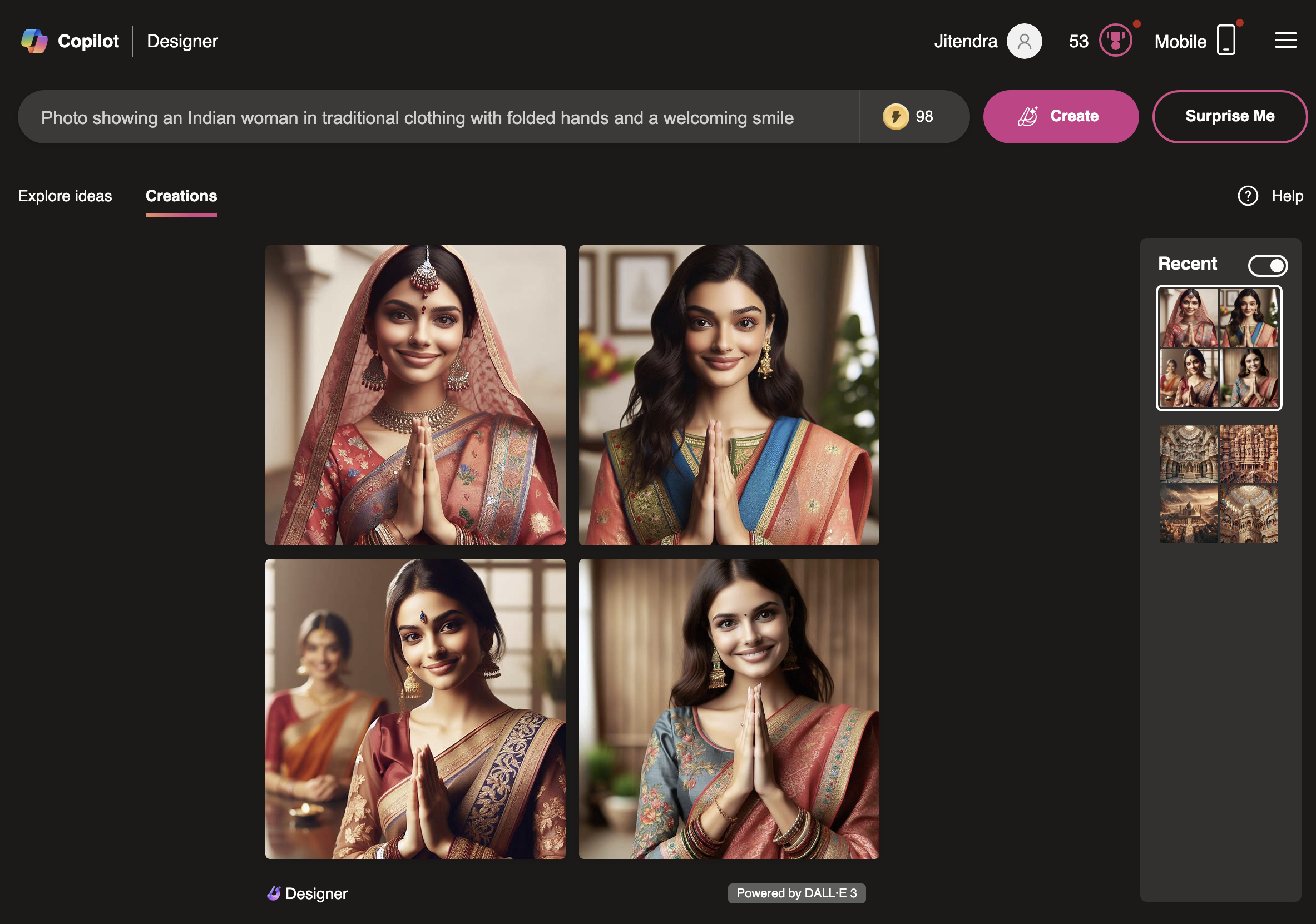Click the Jitendra username
The width and height of the screenshot is (1316, 924).
965,41
